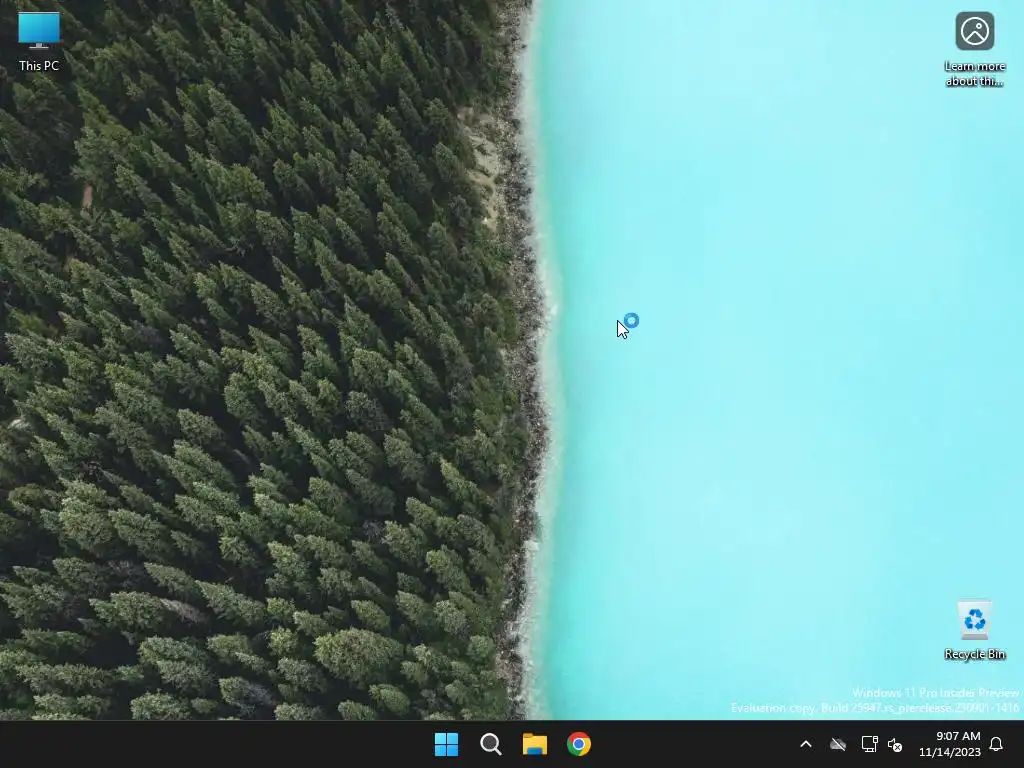Screen dimensions: 1024x768
Task: Open the Windows Start menu
Action: point(447,744)
